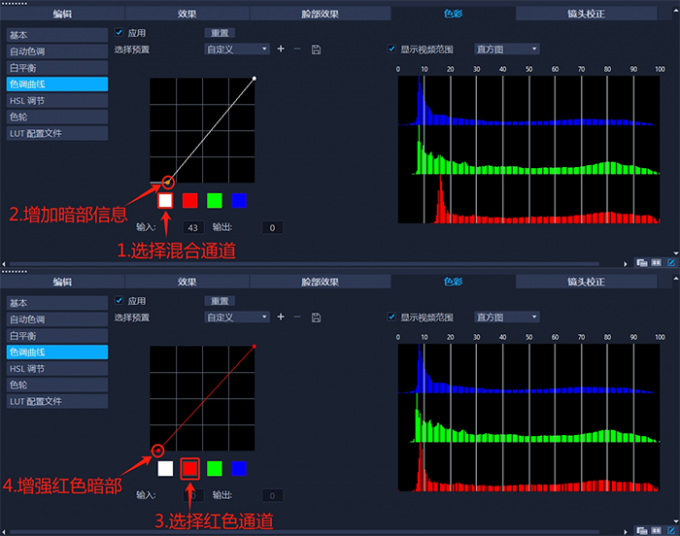Viewport: 680px width, 536px height.
Task: Open the 脸部效果 tab in the lower panel
Action: pos(320,282)
